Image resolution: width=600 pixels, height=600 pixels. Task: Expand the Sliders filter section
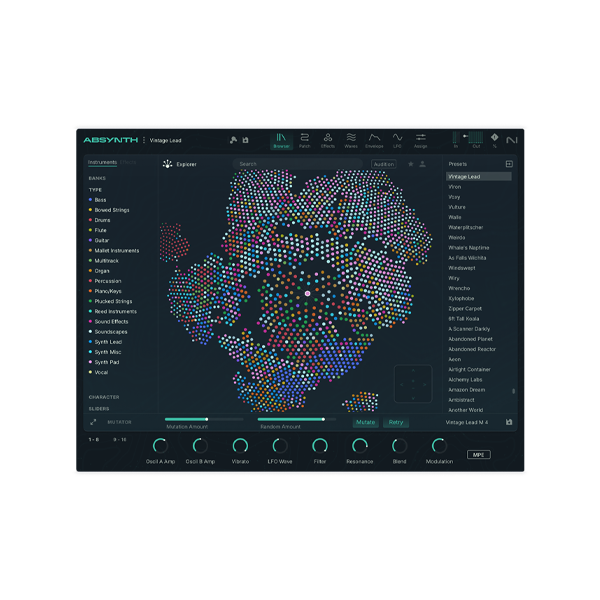coord(98,408)
